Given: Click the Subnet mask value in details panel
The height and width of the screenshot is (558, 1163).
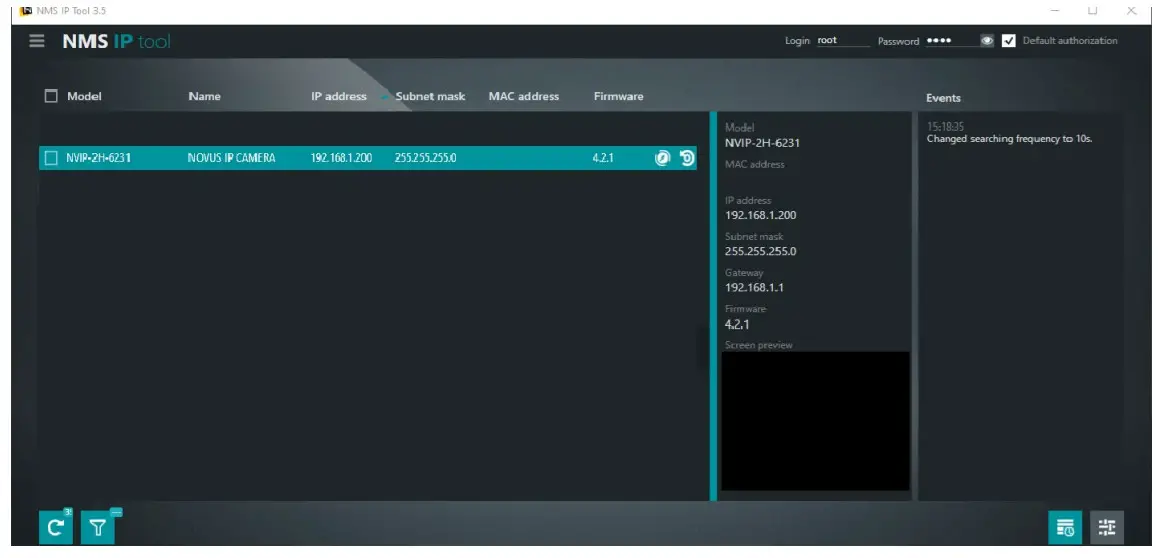Looking at the screenshot, I should [x=761, y=251].
